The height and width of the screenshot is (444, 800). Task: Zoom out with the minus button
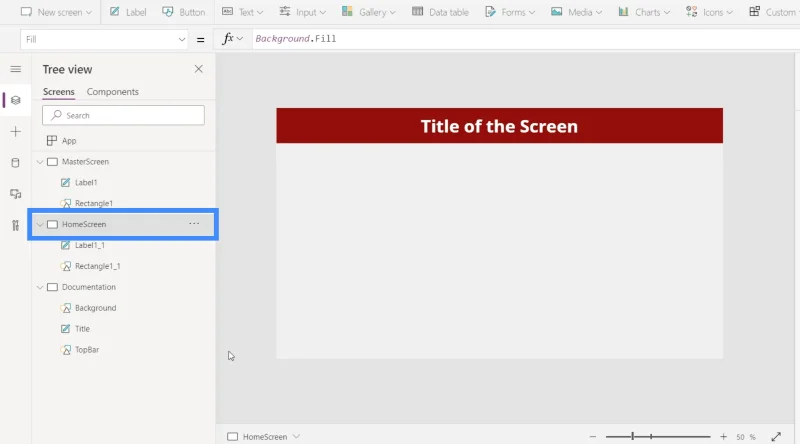[x=592, y=437]
